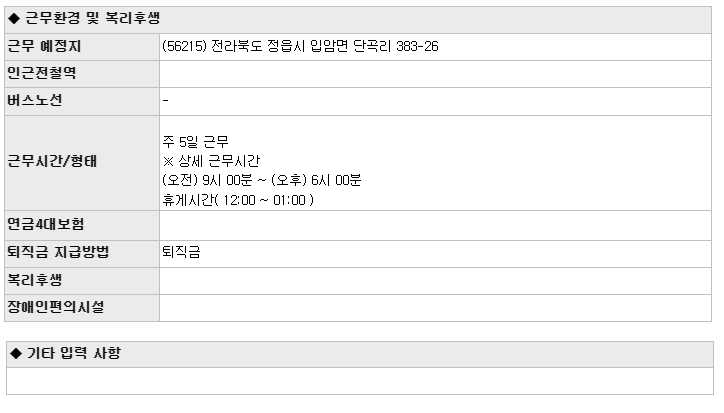The width and height of the screenshot is (724, 413).
Task: Click the empty 복리후생 value cell
Action: click(x=435, y=281)
